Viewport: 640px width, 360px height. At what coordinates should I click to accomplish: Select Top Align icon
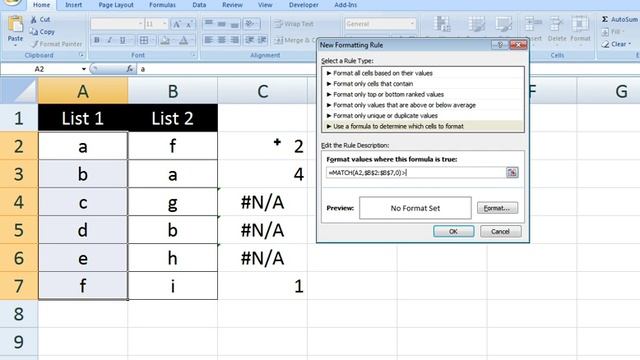[x=209, y=24]
